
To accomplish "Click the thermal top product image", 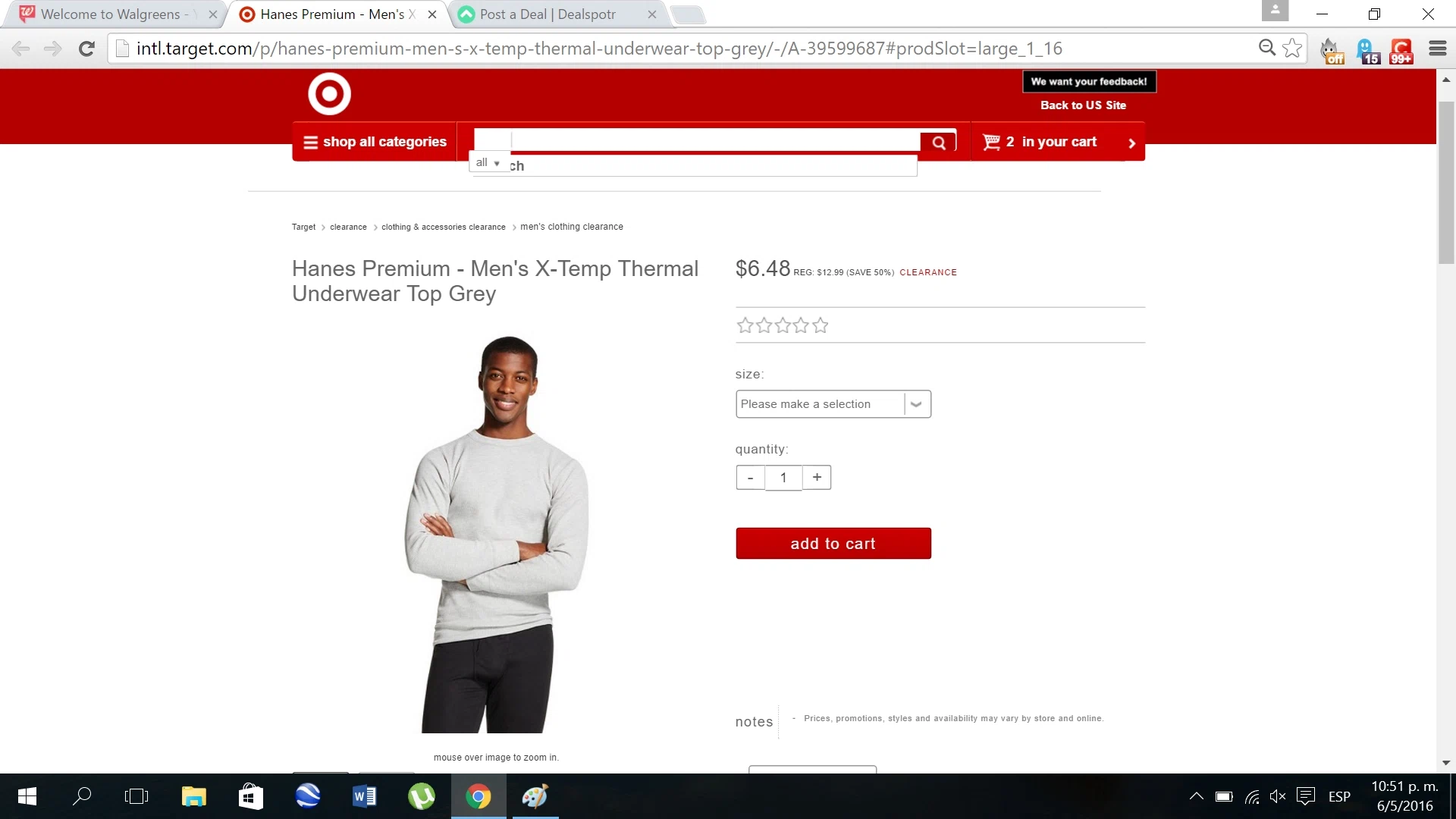I will coord(497,535).
